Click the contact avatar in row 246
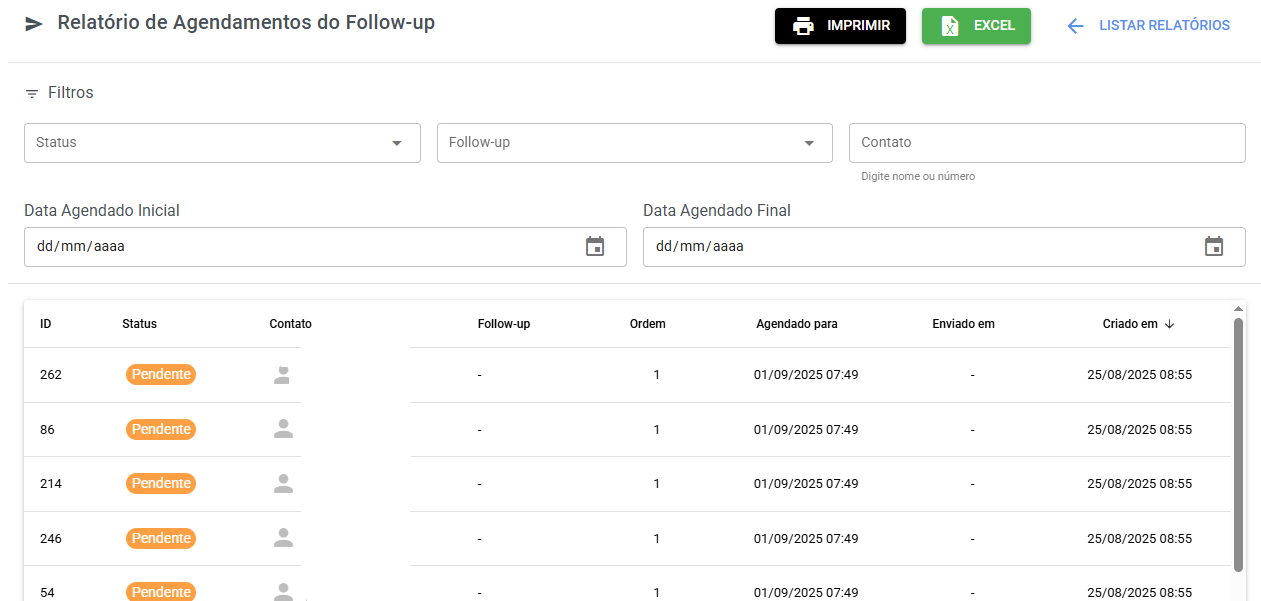 (283, 538)
